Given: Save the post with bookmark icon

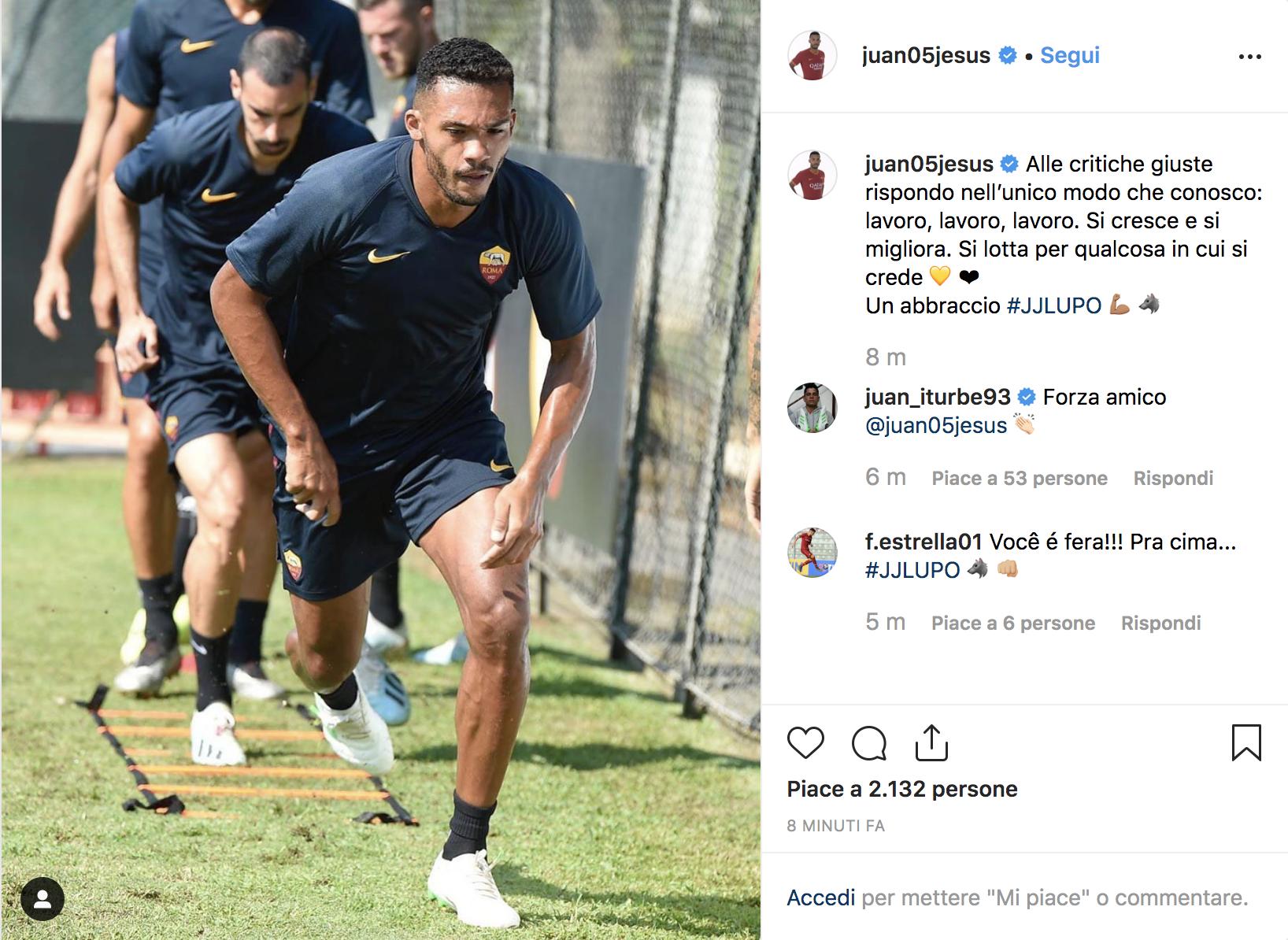Looking at the screenshot, I should (1246, 743).
